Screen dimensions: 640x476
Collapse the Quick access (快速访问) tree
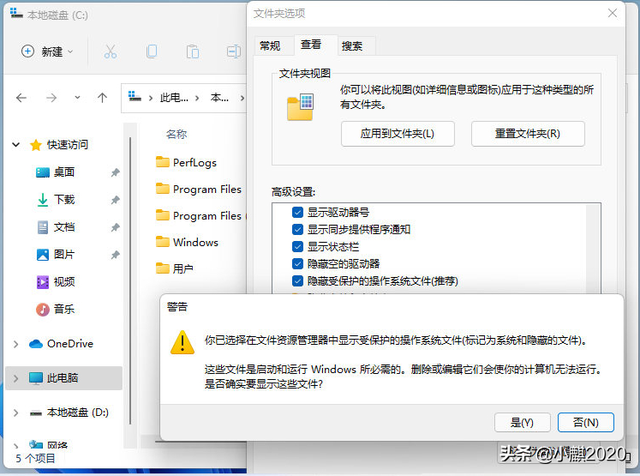coord(16,145)
